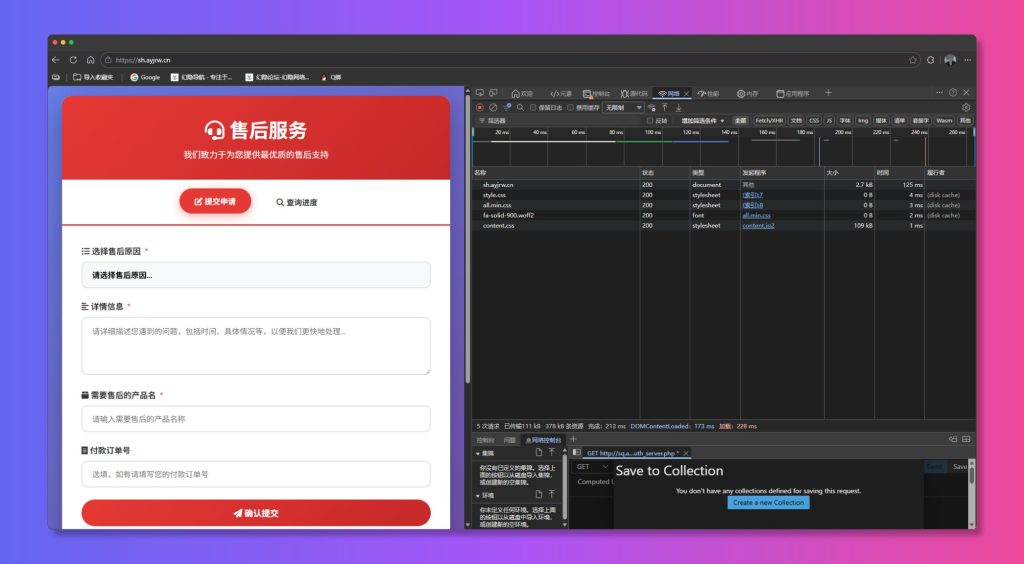Open the 选择售后原因 dropdown on the form
Screen dimensions: 1024x564
pyautogui.click(x=255, y=275)
